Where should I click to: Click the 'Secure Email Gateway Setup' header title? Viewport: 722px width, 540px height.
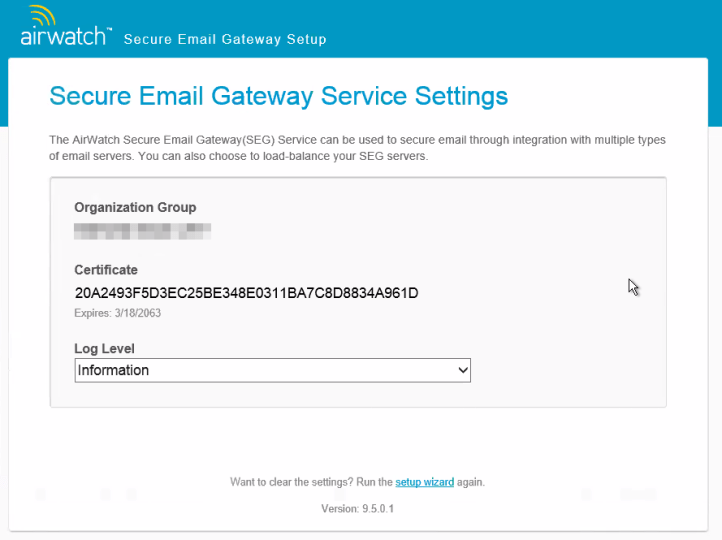(225, 40)
